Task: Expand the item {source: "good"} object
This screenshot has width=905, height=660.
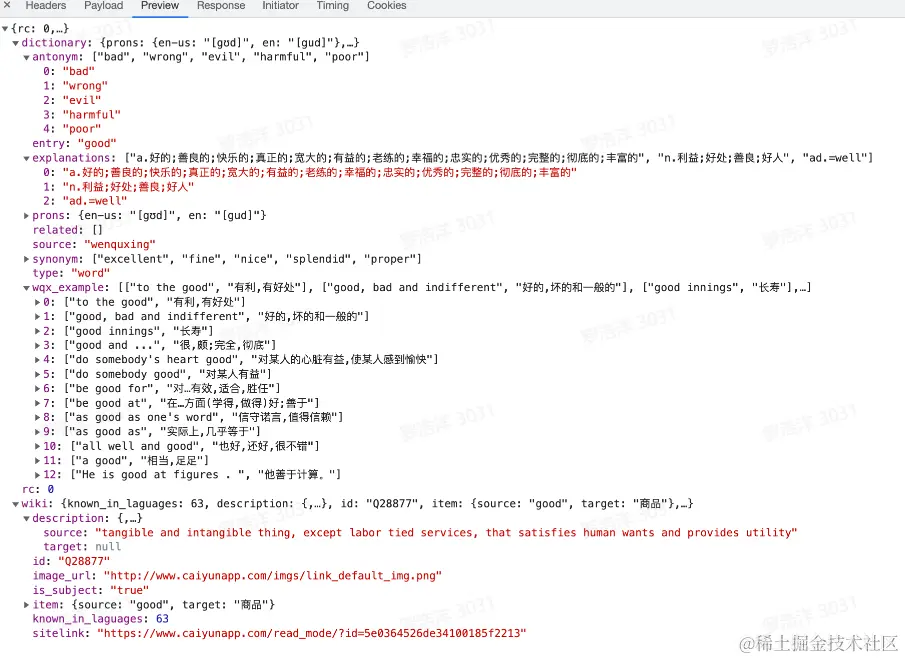Action: pos(27,605)
